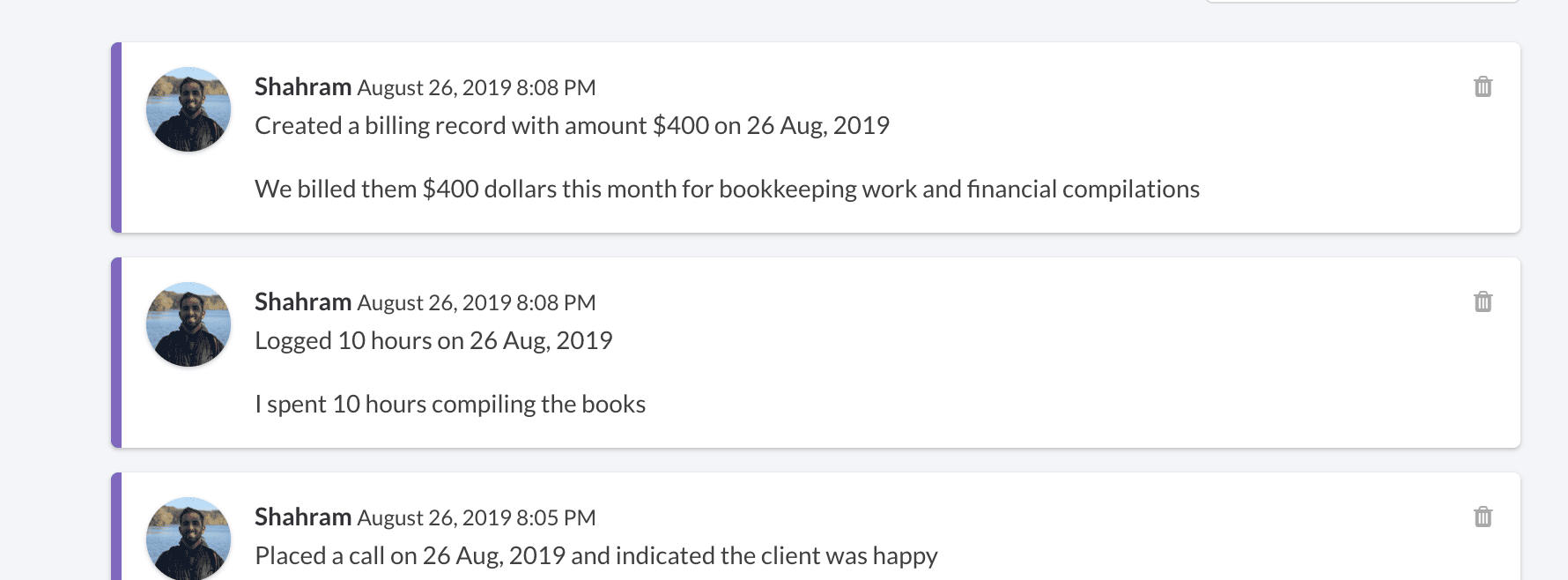The width and height of the screenshot is (1568, 580).
Task: Select the Shahram name on the billing entry
Action: coord(303,86)
